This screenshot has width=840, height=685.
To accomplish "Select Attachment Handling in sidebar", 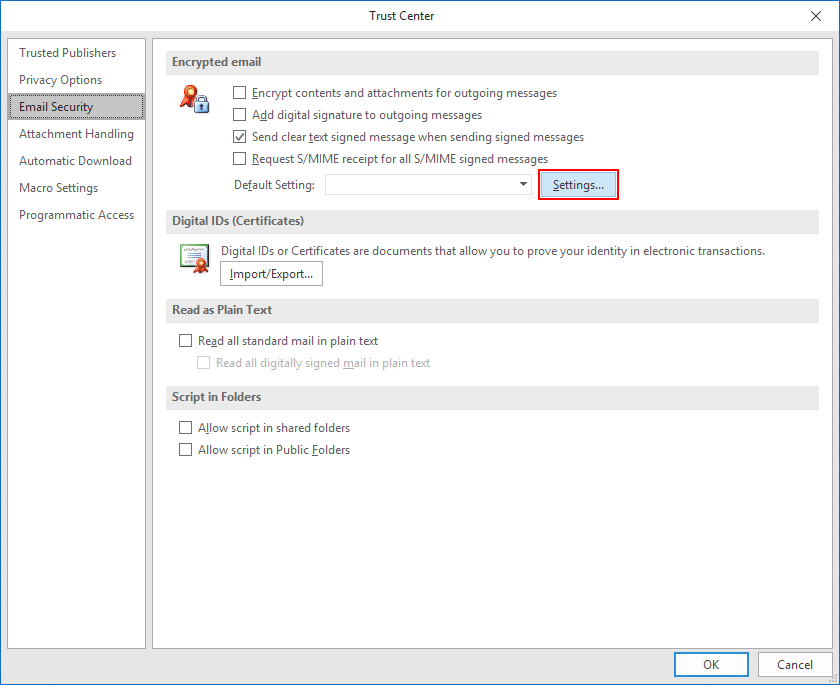I will [x=76, y=134].
